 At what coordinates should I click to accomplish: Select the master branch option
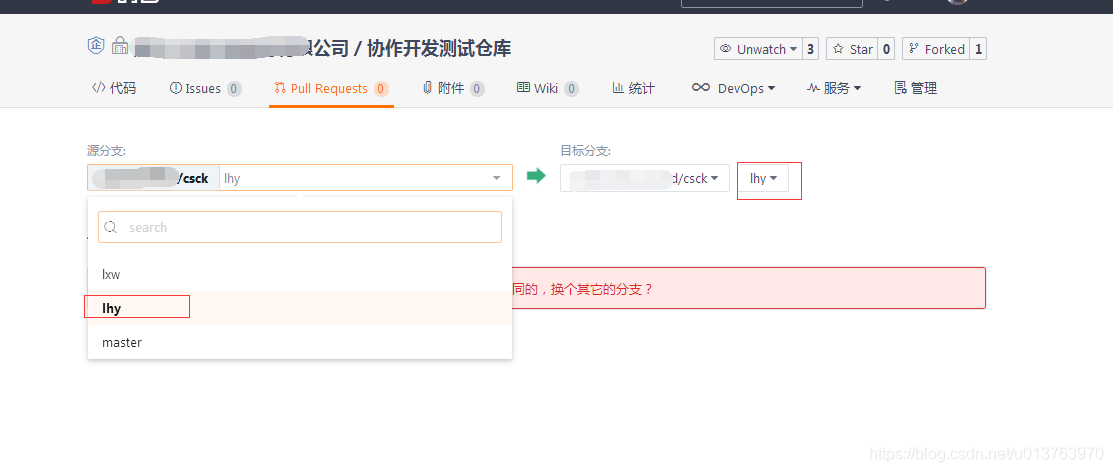click(122, 342)
